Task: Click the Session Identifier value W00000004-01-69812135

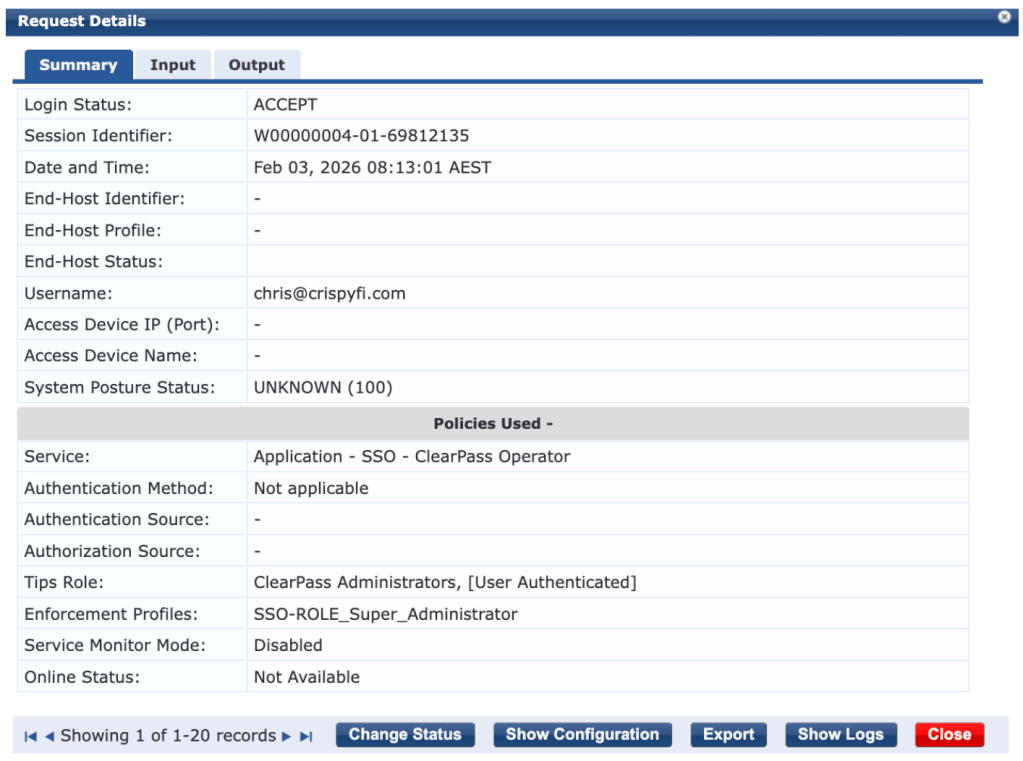Action: [x=361, y=136]
